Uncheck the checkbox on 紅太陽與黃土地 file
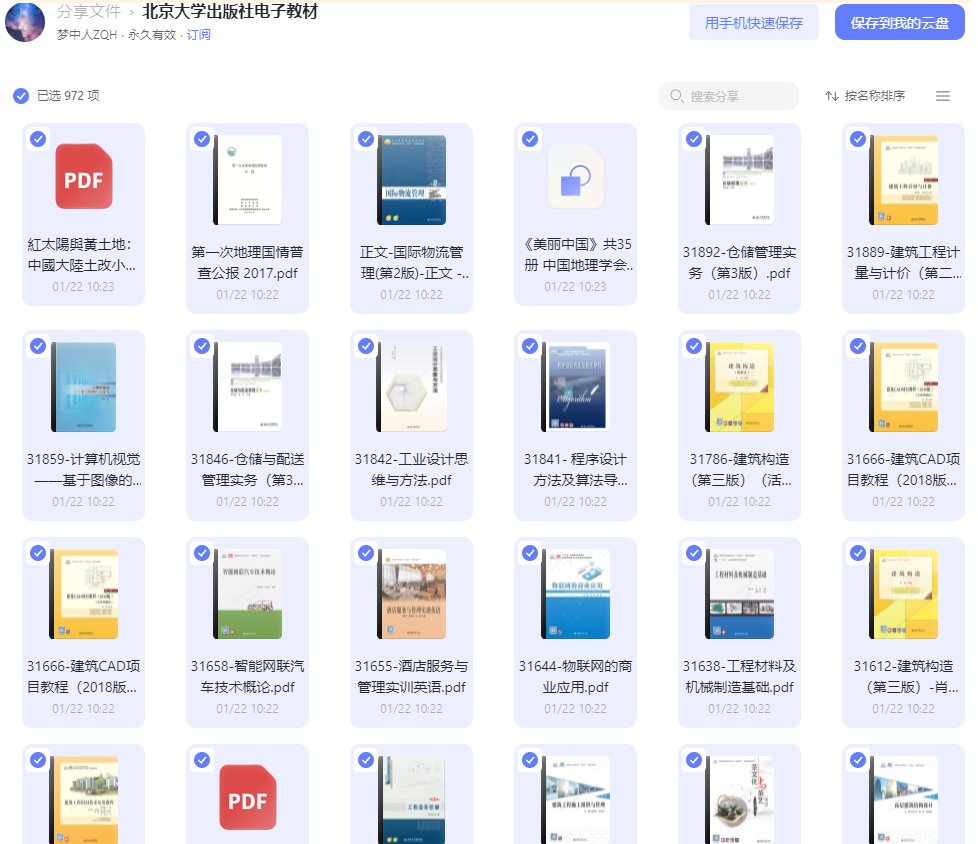Screen dimensions: 978x844 (x=38, y=139)
